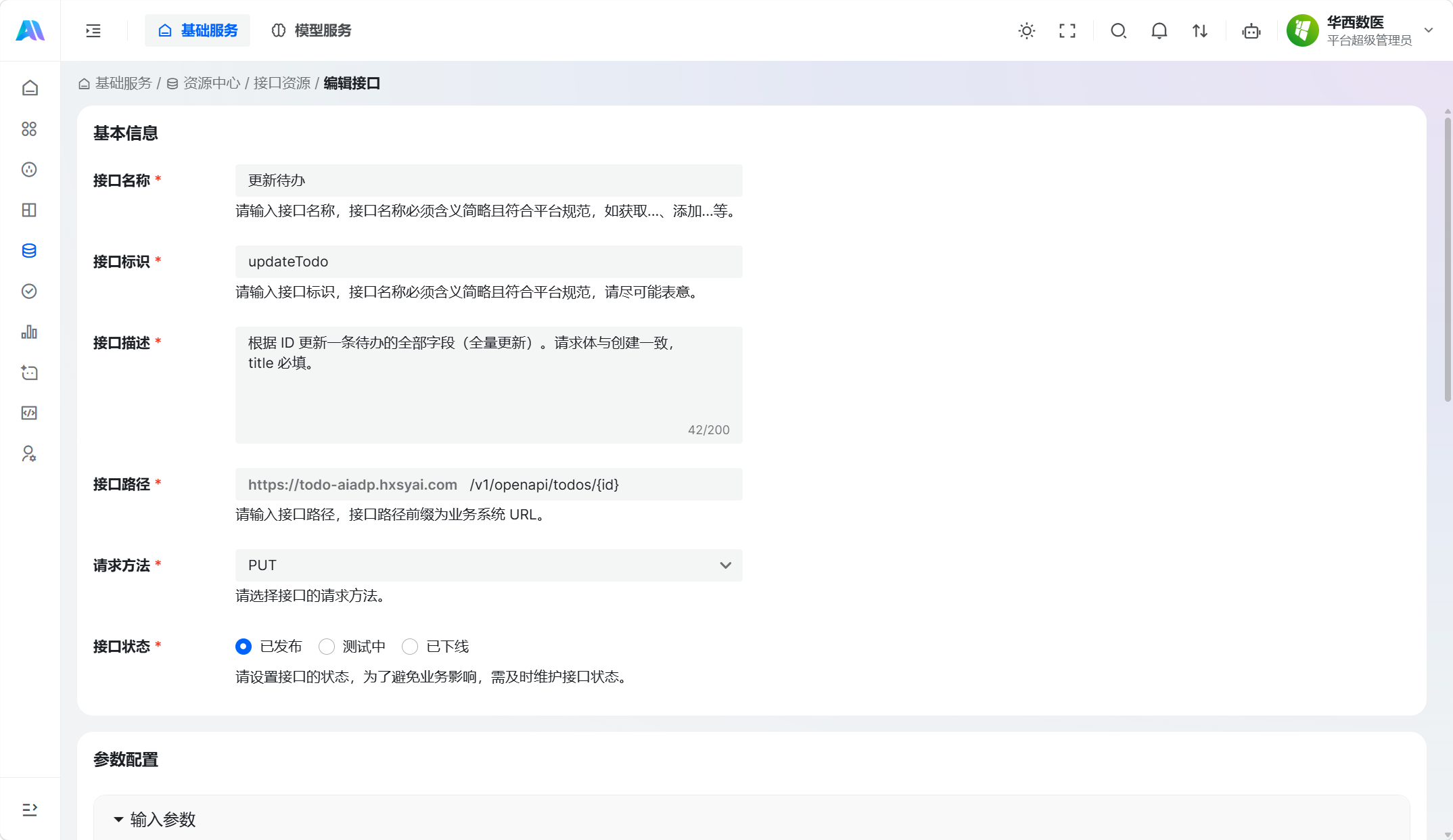Viewport: 1453px width, 840px height.
Task: Toggle the sidebar collapse menu icon
Action: click(93, 30)
